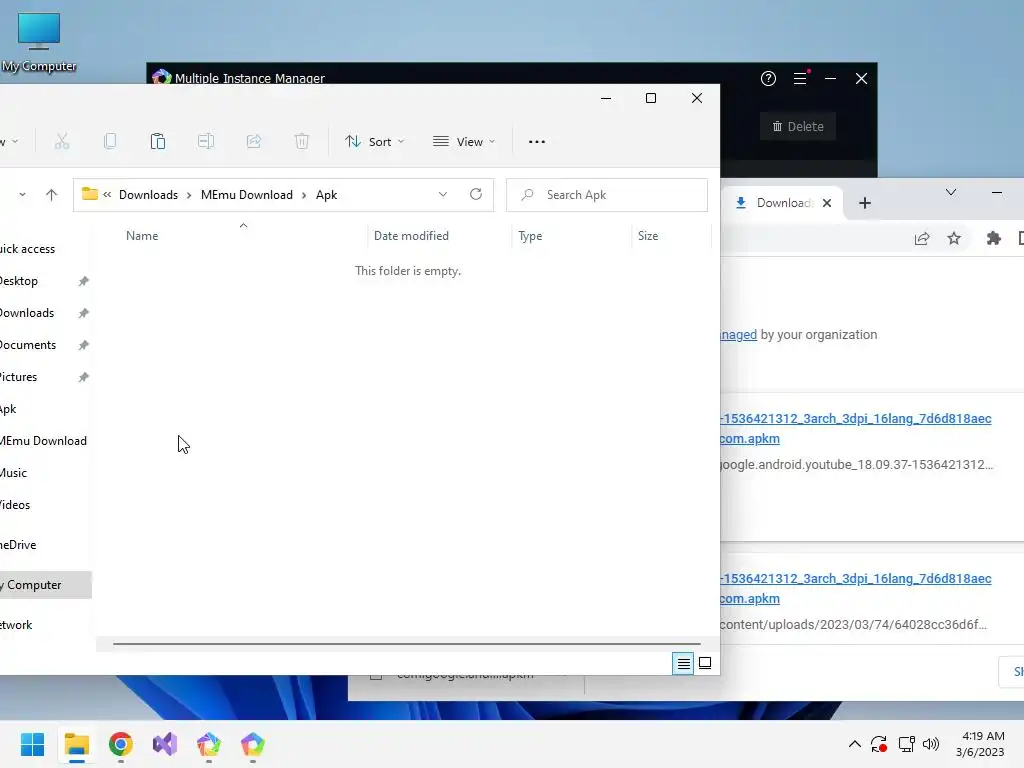1024x768 pixels.
Task: Open Pictures in the navigation pane
Action: pyautogui.click(x=19, y=377)
